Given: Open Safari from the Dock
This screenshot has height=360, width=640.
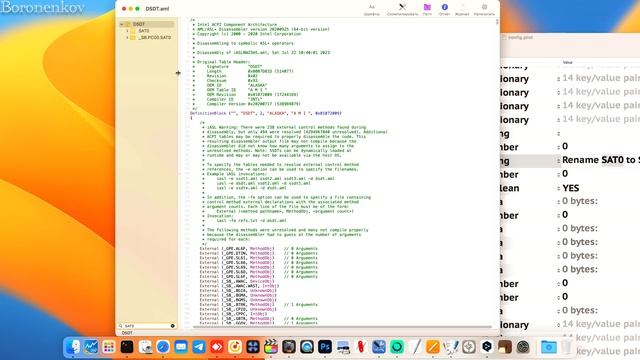Looking at the screenshot, I should (162, 347).
